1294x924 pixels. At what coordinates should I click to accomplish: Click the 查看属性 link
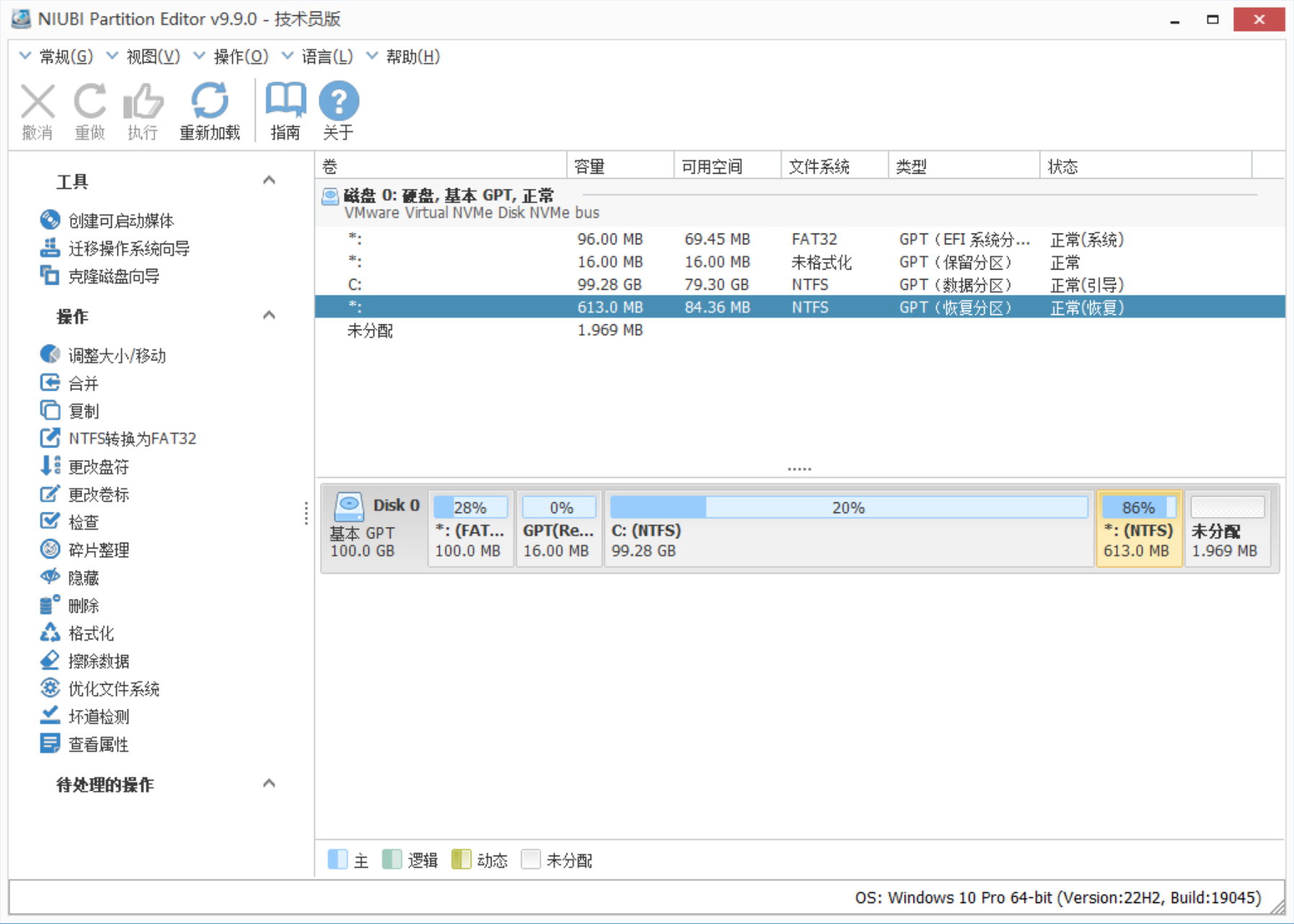tap(99, 745)
